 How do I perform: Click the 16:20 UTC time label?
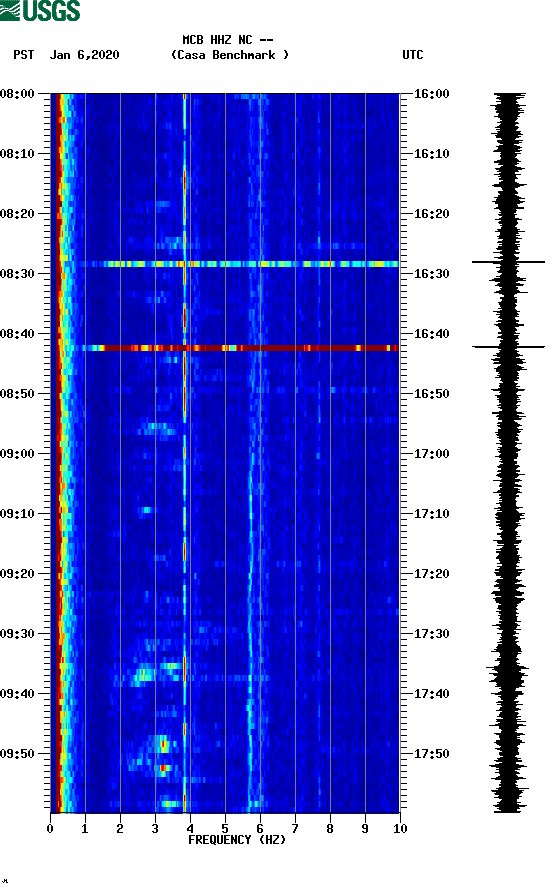point(431,213)
